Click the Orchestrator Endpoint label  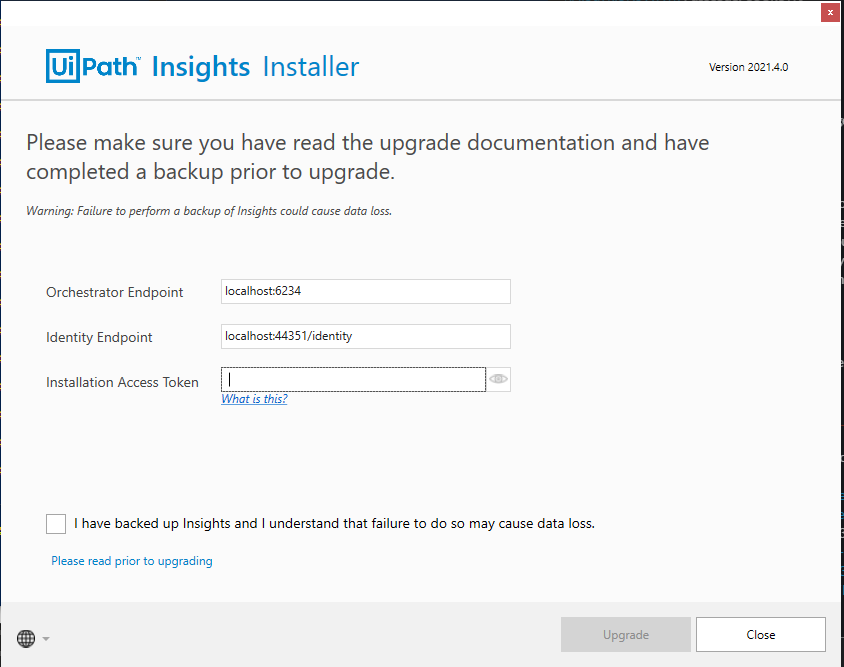click(115, 292)
